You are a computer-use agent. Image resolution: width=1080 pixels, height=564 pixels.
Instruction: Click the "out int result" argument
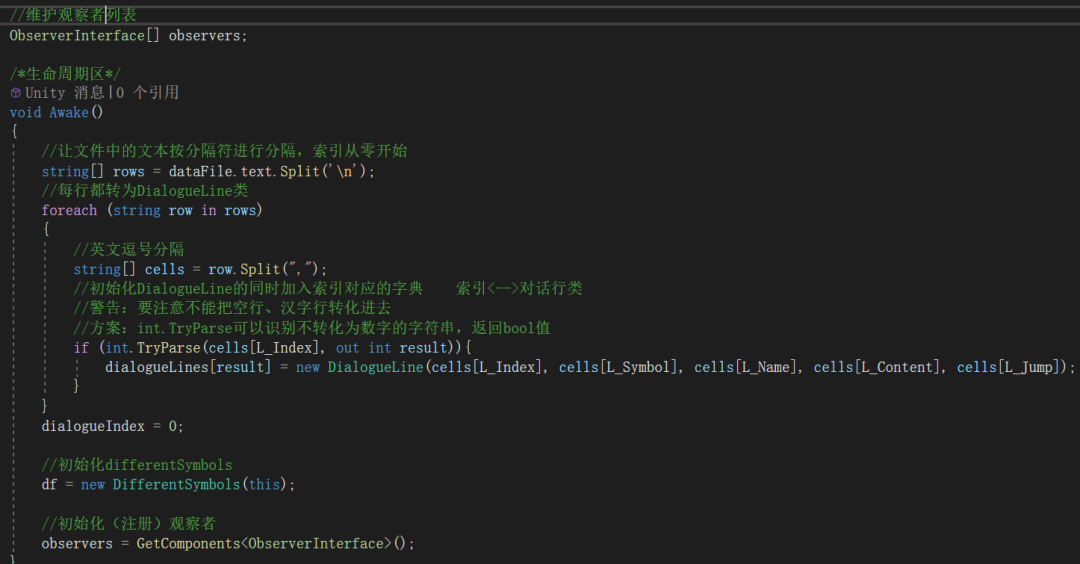click(391, 348)
